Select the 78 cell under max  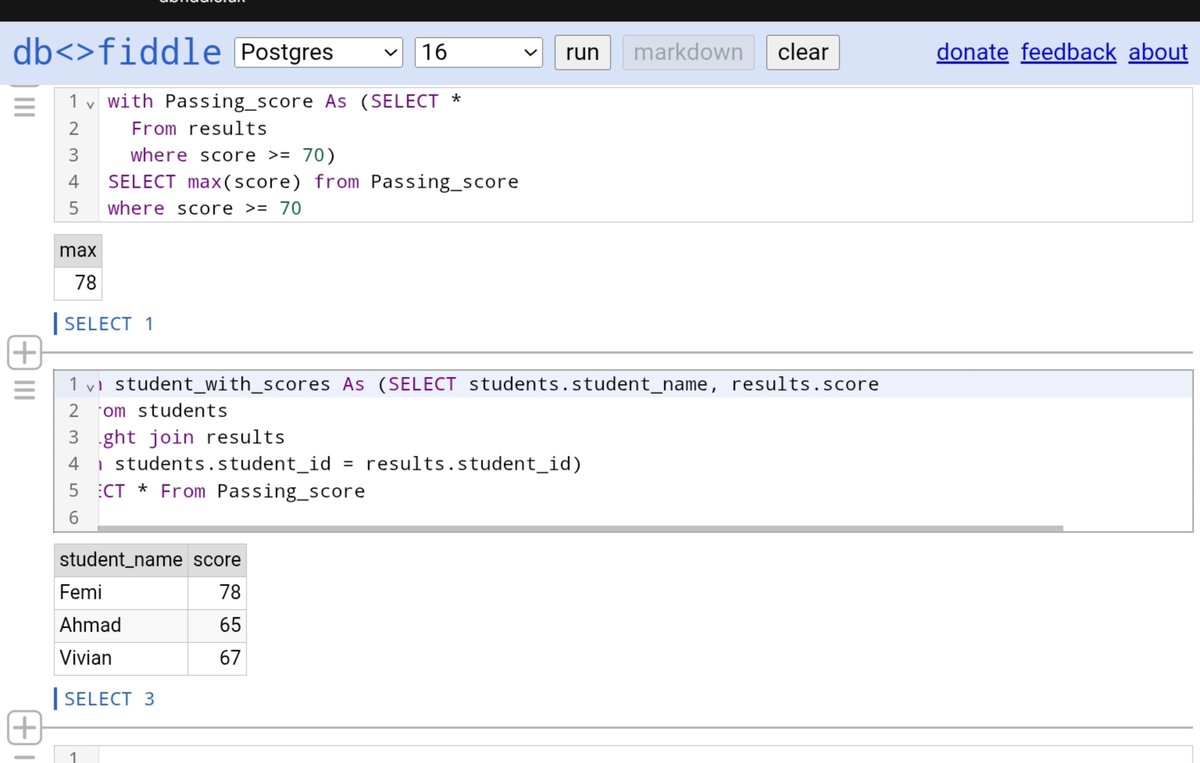pyautogui.click(x=78, y=283)
